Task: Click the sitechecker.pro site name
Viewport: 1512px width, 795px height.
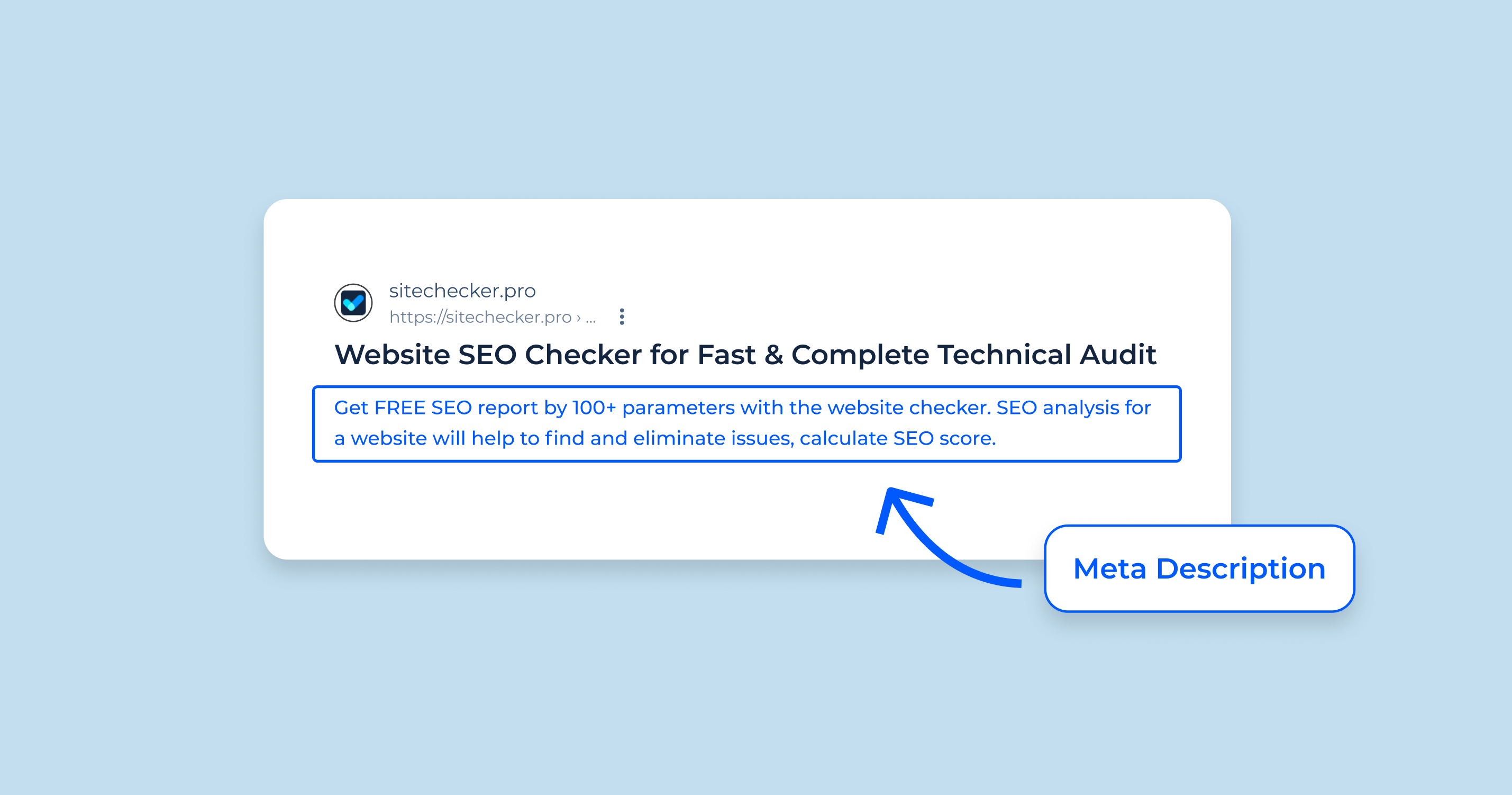Action: click(462, 291)
